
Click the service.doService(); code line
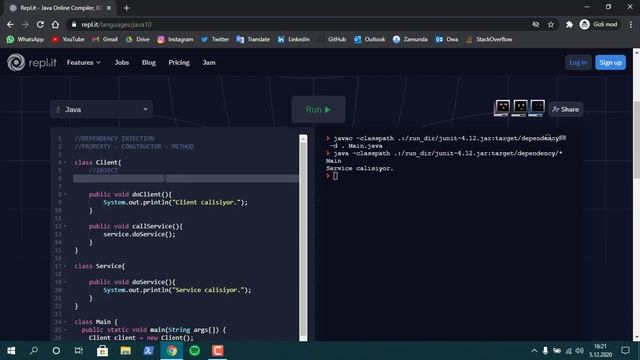tap(139, 234)
